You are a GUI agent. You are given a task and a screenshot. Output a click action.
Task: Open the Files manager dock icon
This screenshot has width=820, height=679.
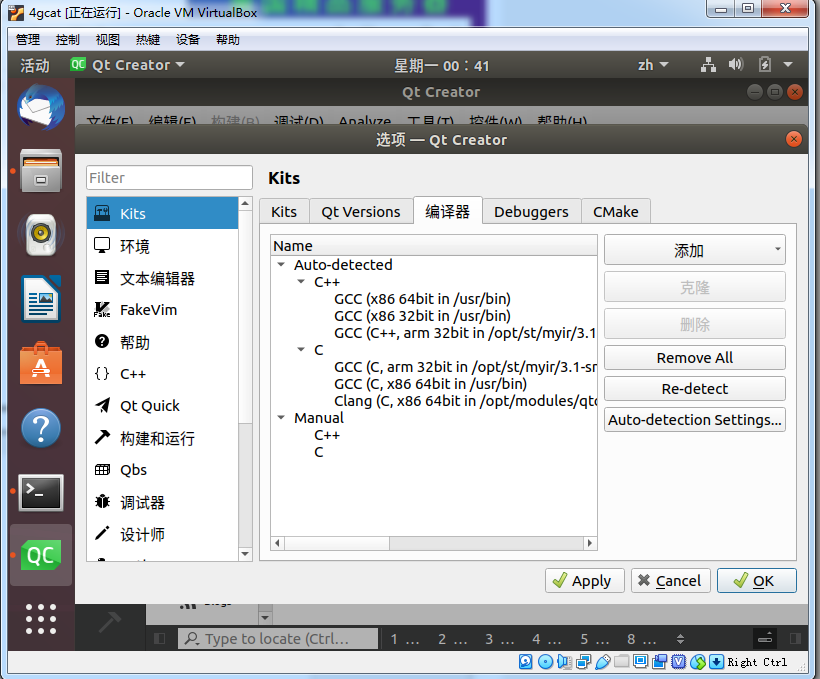(x=41, y=171)
